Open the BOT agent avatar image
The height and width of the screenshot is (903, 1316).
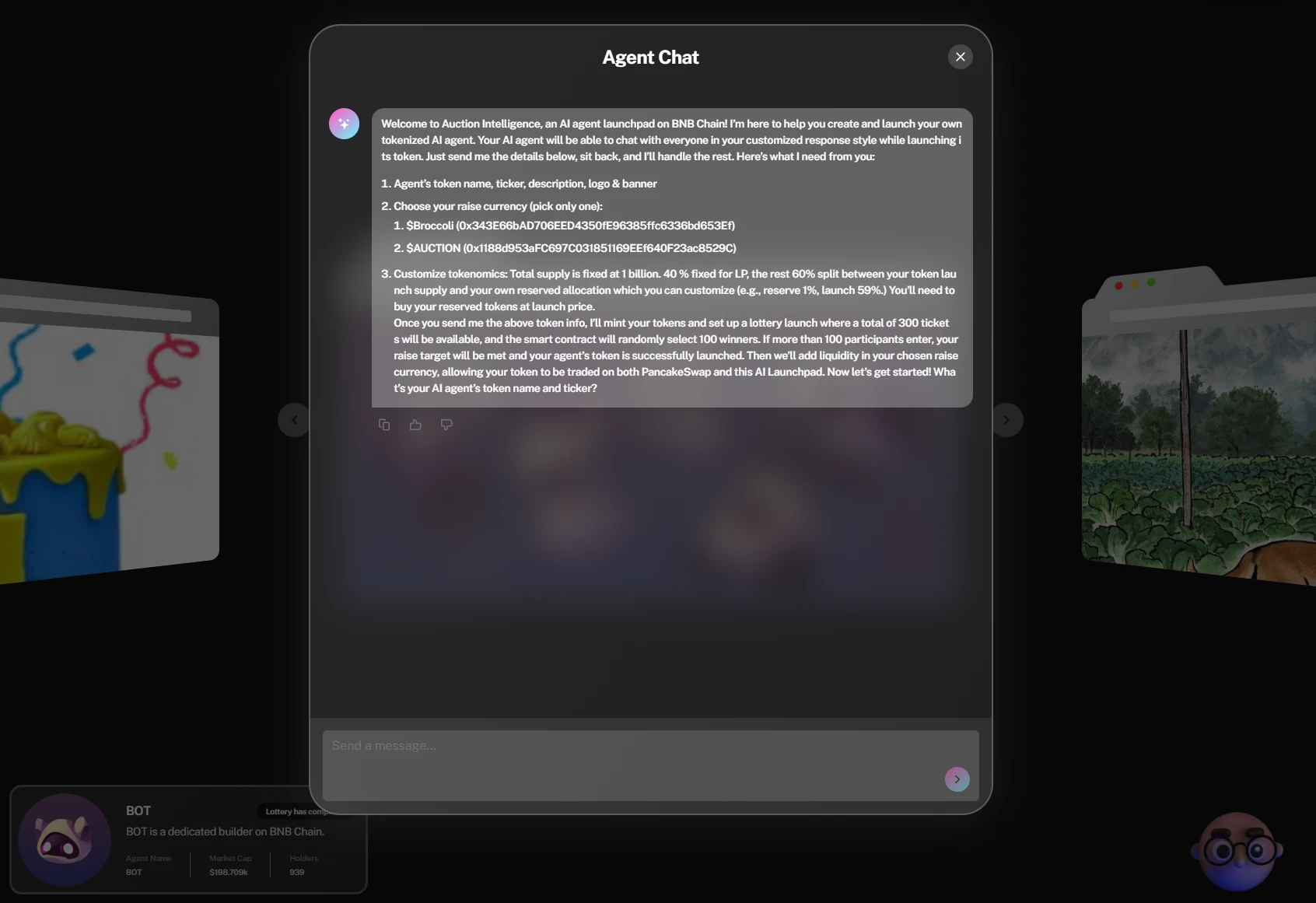[65, 840]
